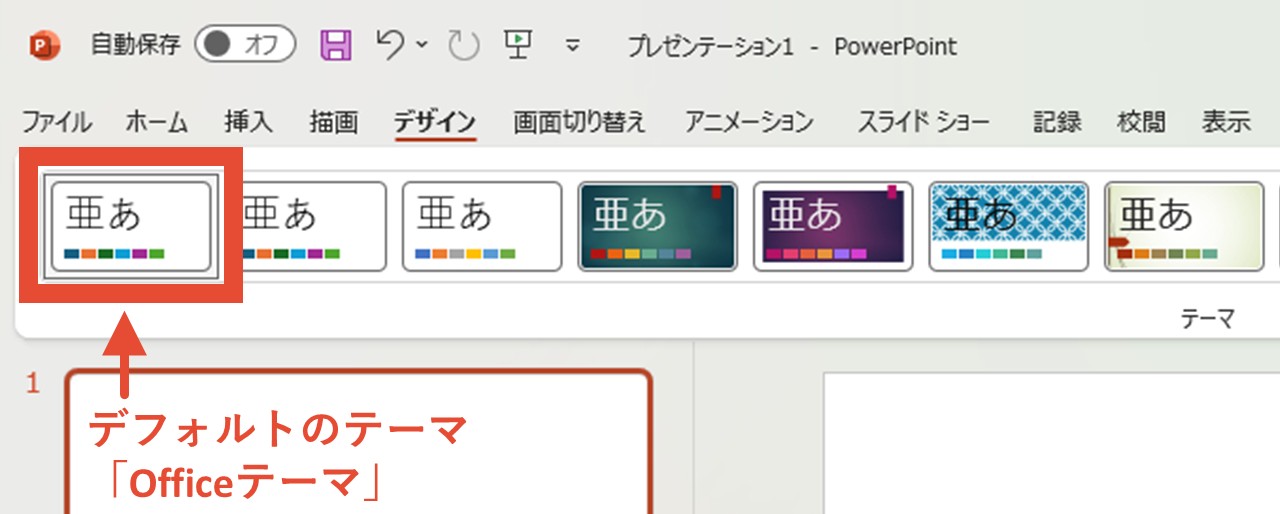Viewport: 1280px width, 514px height.
Task: Apply the dark teal theme thumbnail
Action: point(657,226)
